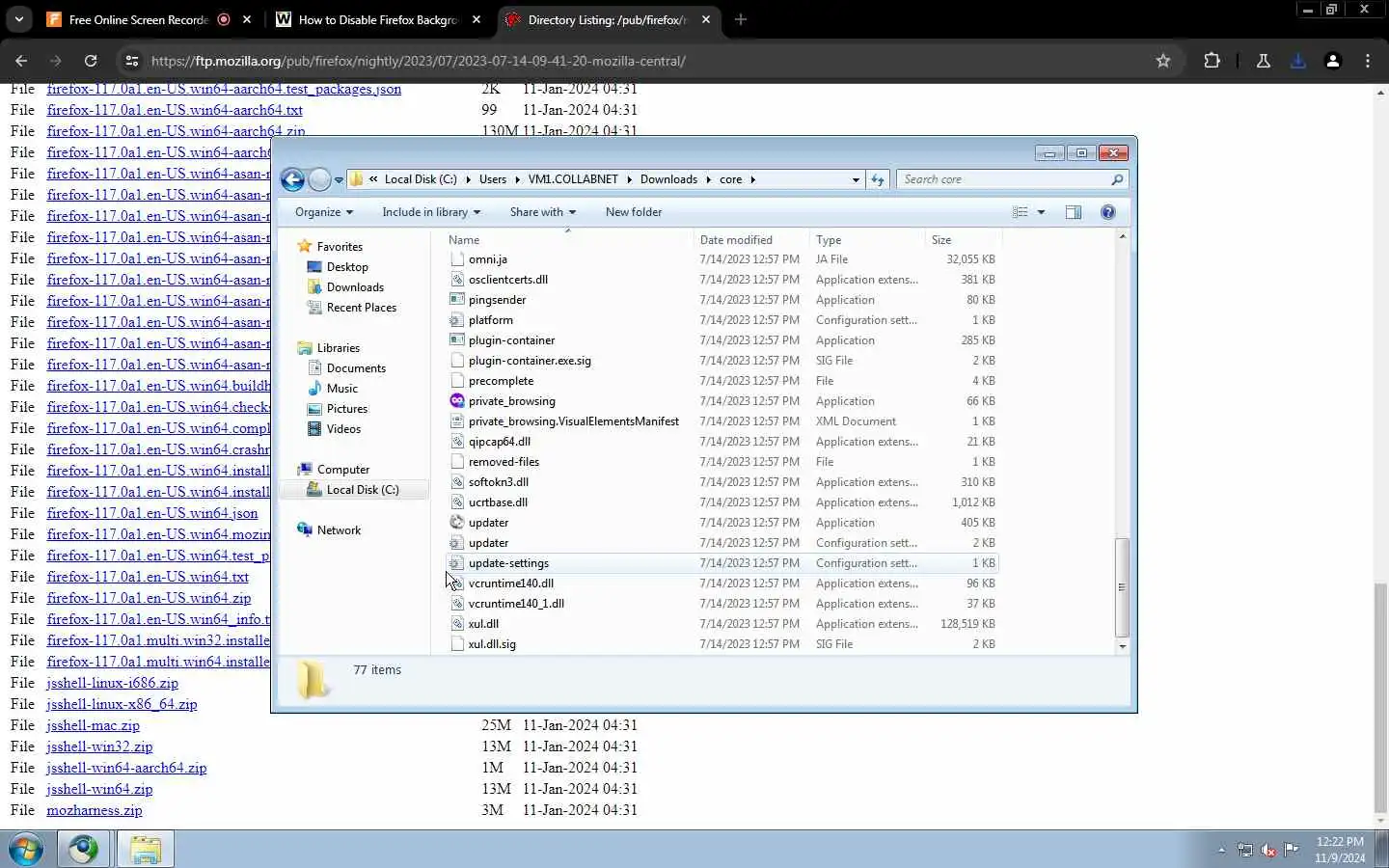The height and width of the screenshot is (868, 1389).
Task: Click the Explorer Back navigation arrow
Action: [x=292, y=179]
